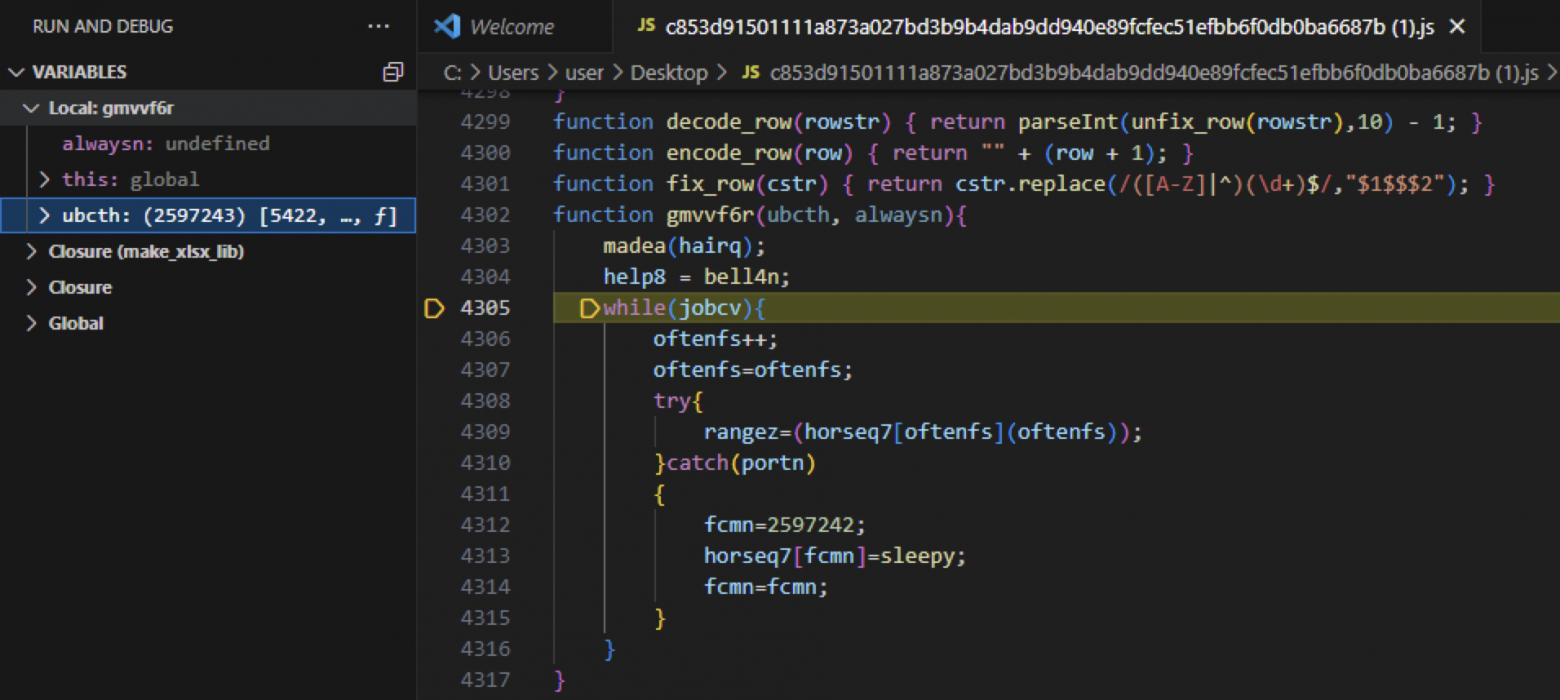Expand the Global scope
Image resolution: width=1560 pixels, height=700 pixels.
tap(30, 322)
